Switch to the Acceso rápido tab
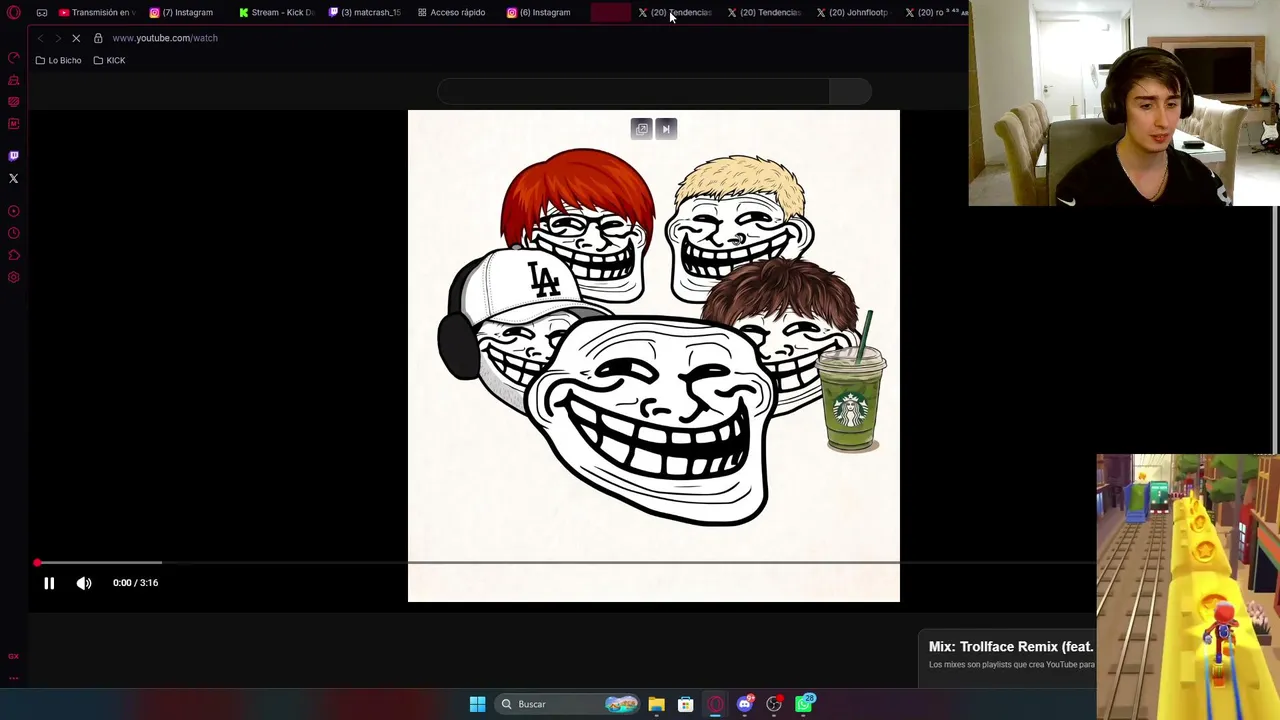This screenshot has height=720, width=1280. [452, 12]
